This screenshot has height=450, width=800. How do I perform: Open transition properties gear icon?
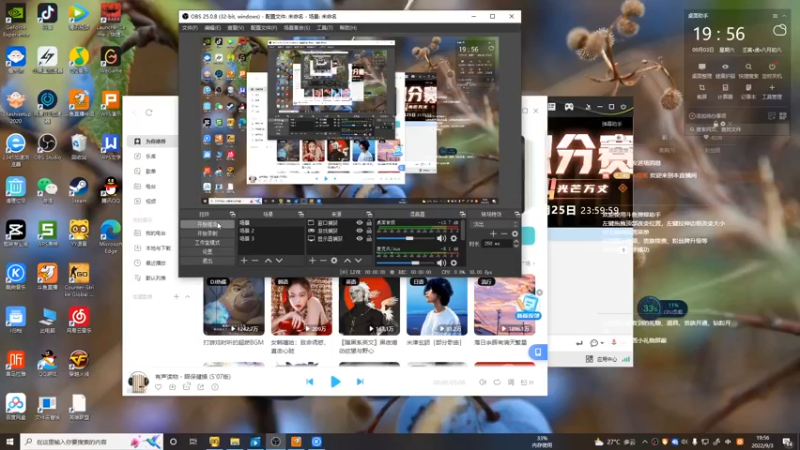(515, 234)
